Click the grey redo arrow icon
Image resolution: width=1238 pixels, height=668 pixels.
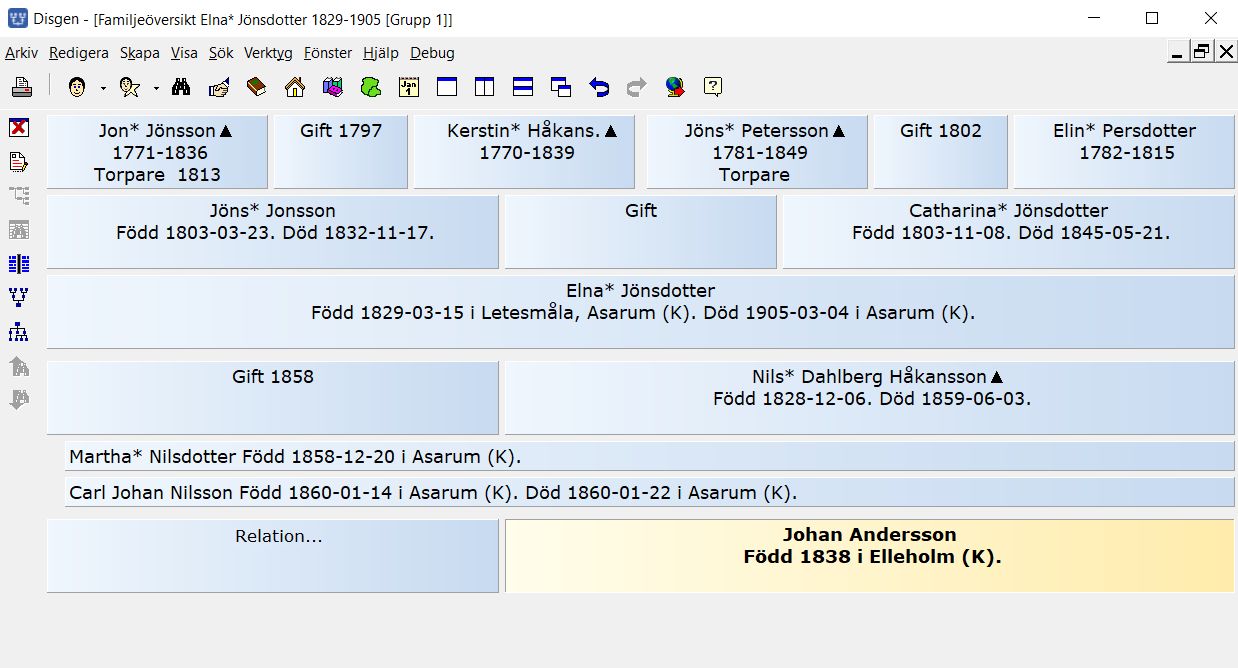tap(637, 87)
